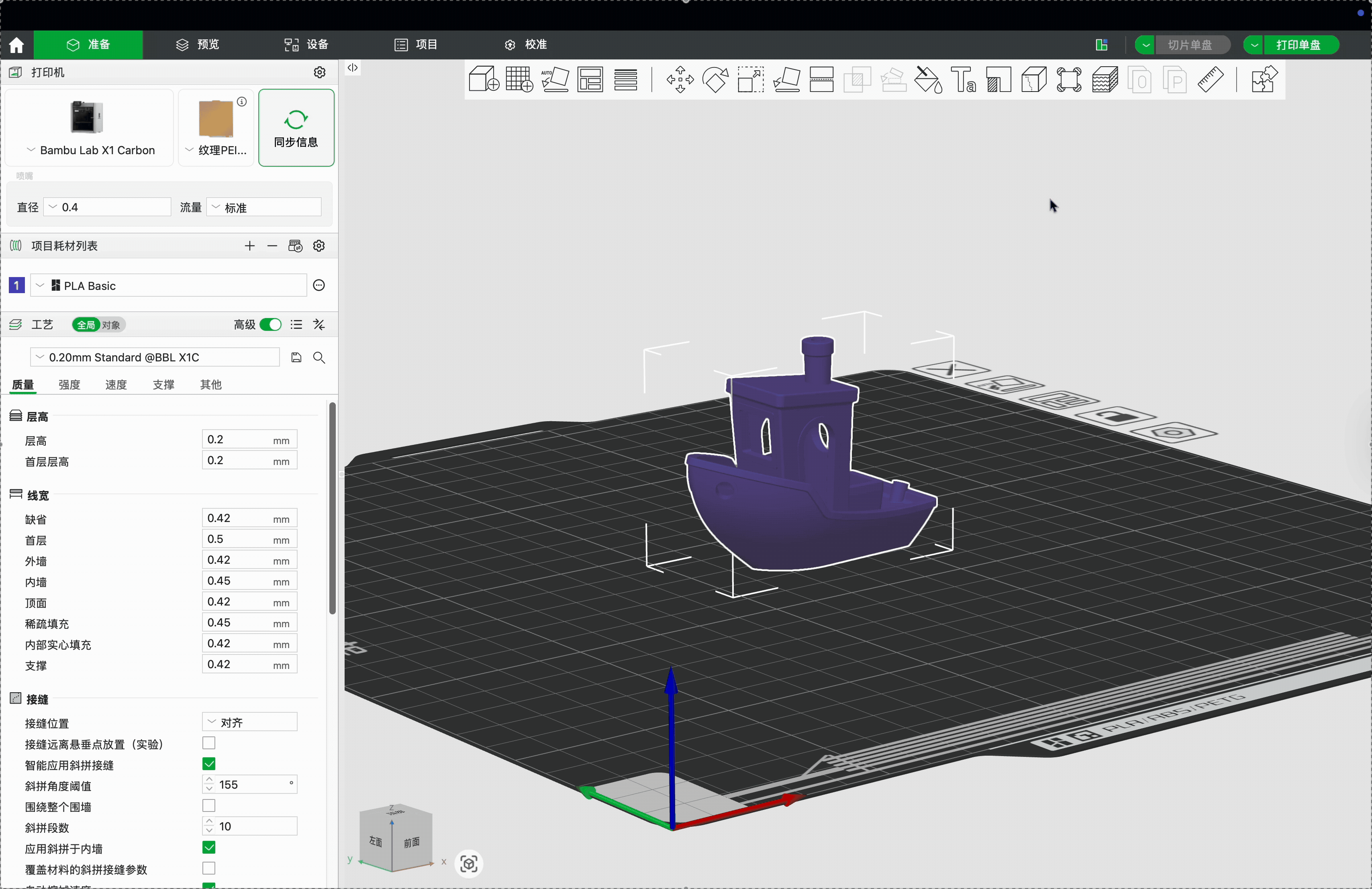Switch to the 预览 tab
This screenshot has width=1372, height=889.
click(x=198, y=44)
